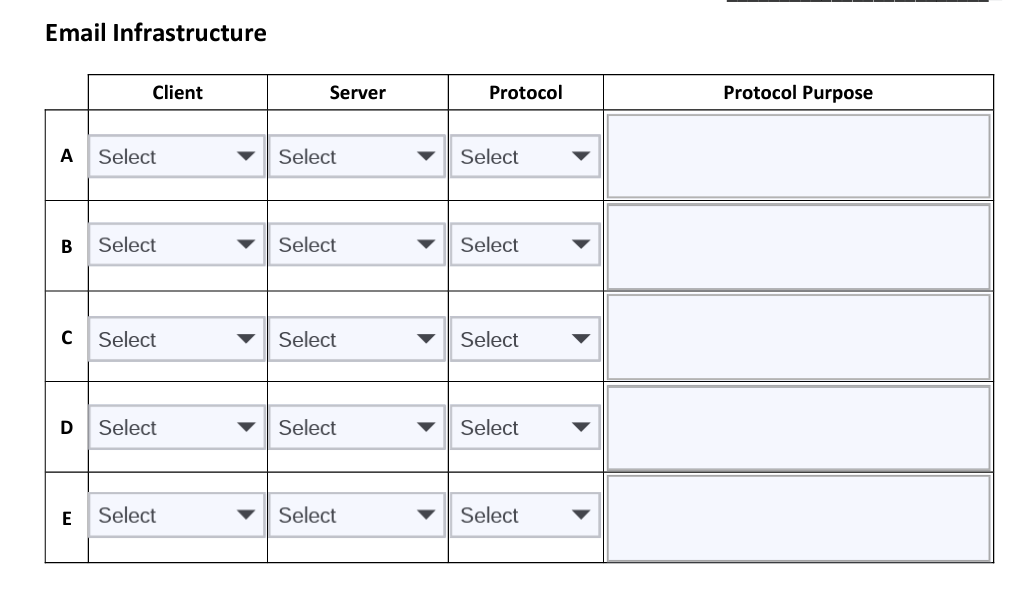The image size is (1015, 590).
Task: Click the Protocol Purpose field for row D
Action: [798, 428]
